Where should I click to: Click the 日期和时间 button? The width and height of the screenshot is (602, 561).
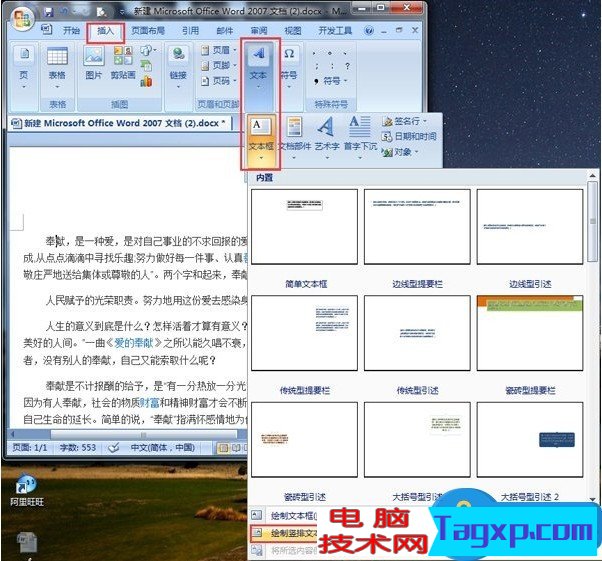pos(409,136)
